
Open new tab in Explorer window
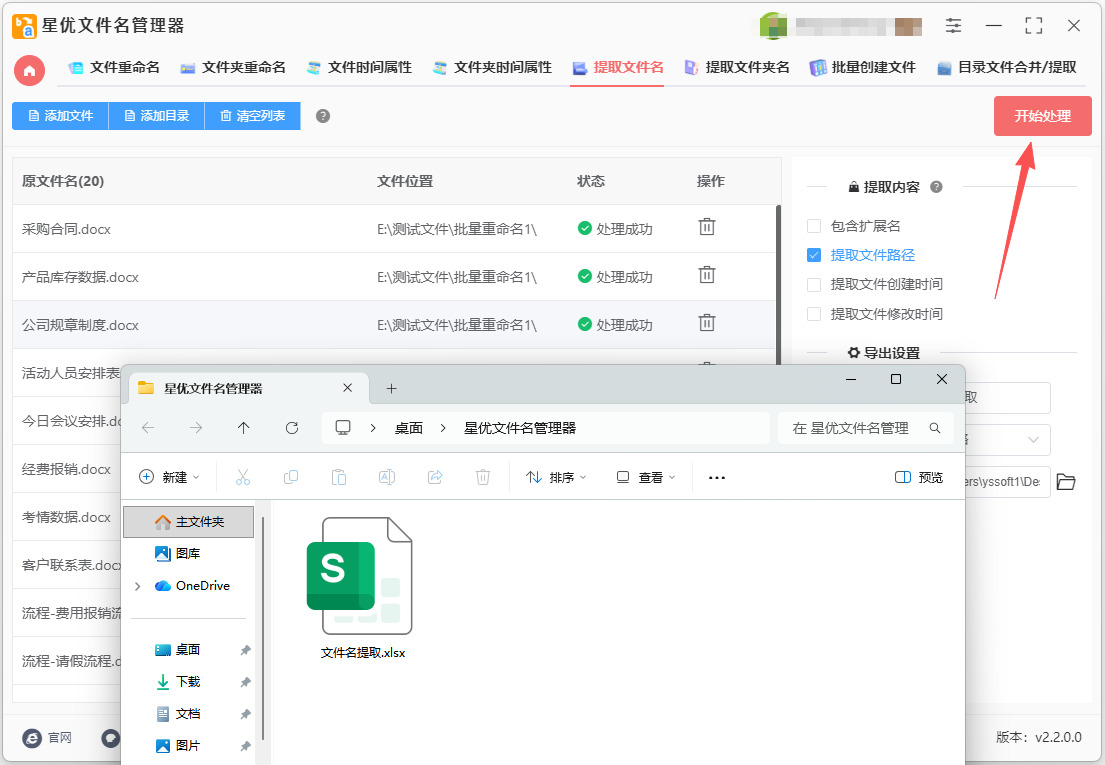click(x=392, y=388)
